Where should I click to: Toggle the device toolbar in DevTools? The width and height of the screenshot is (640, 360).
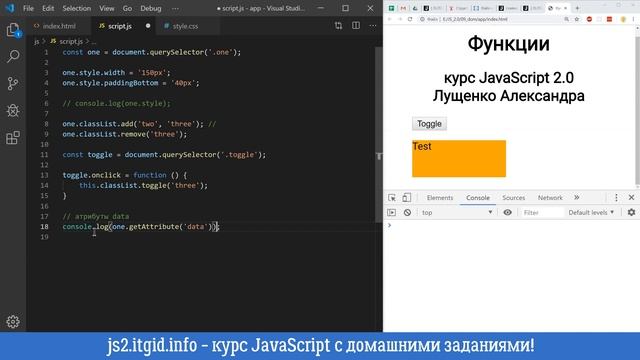point(407,198)
